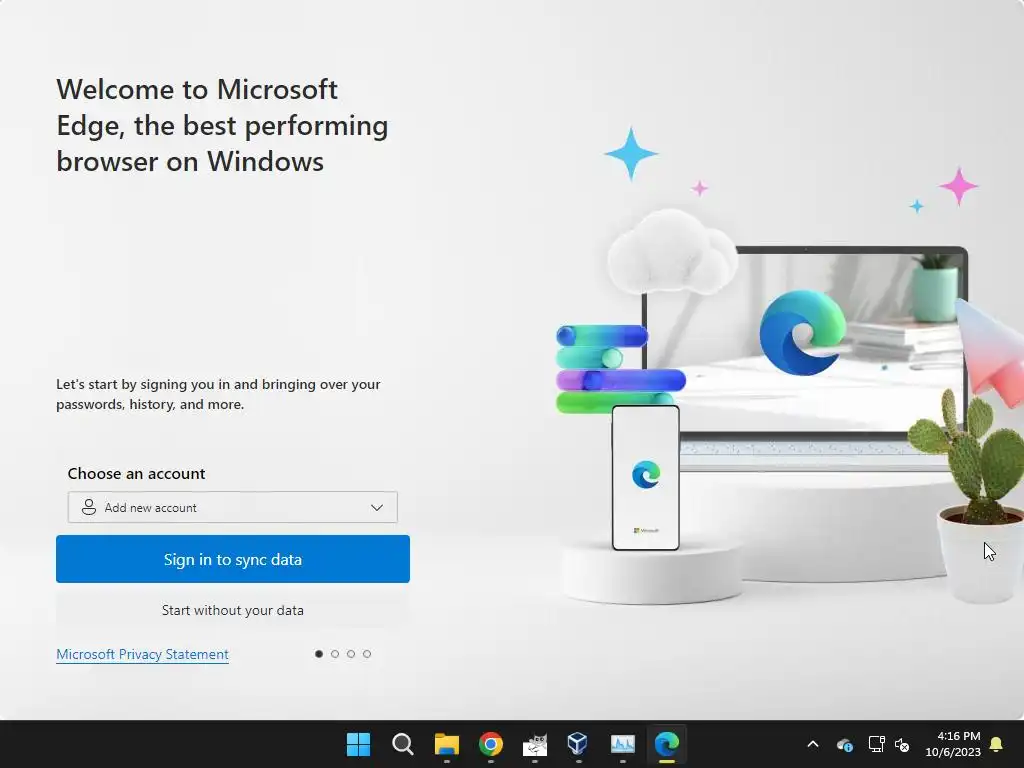Click Sign in to sync data button
This screenshot has width=1024, height=768.
(x=232, y=559)
